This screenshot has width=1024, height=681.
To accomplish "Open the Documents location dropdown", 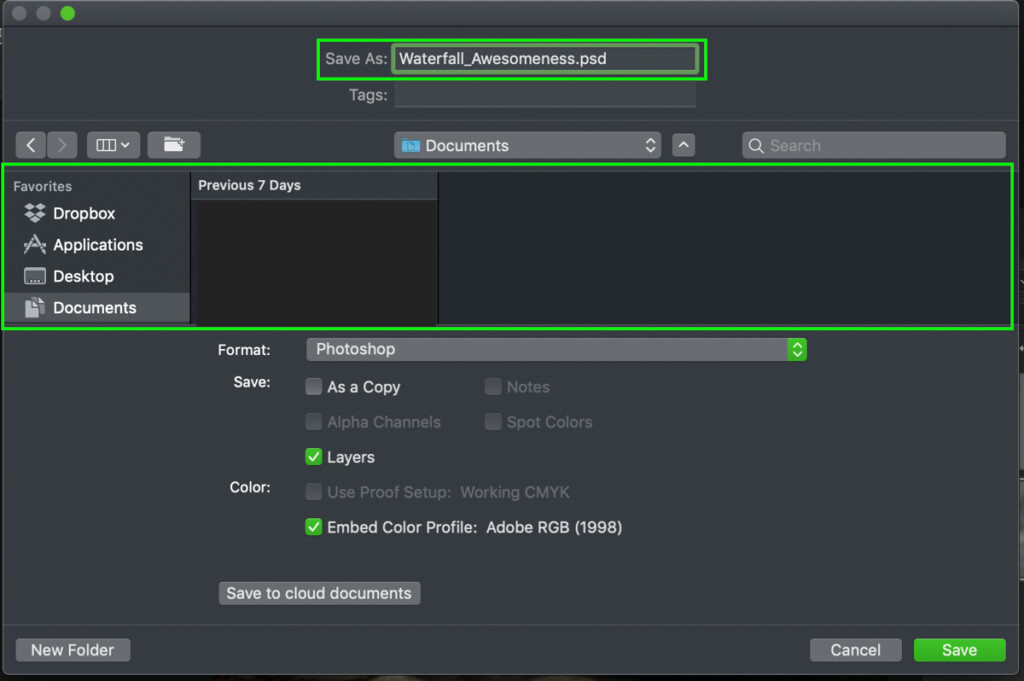I will click(x=528, y=145).
